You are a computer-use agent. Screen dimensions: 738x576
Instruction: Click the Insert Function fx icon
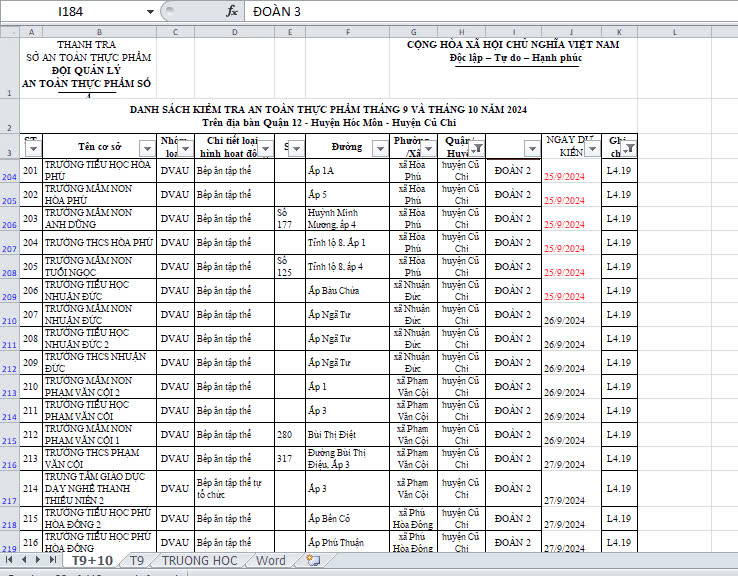click(232, 11)
